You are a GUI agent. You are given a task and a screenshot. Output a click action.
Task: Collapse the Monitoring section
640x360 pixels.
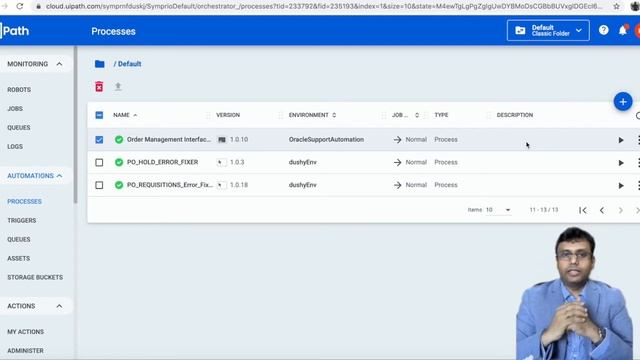click(x=59, y=64)
